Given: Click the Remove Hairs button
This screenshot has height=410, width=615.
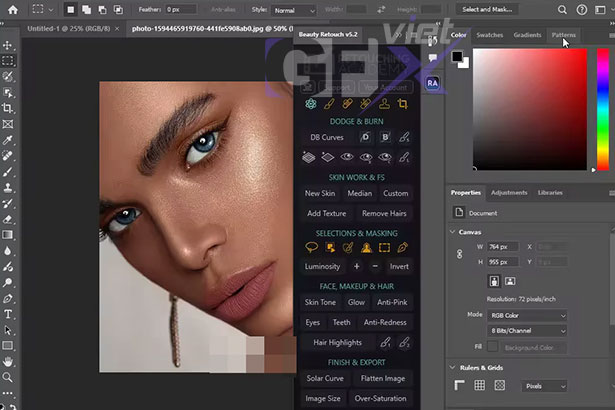Looking at the screenshot, I should point(384,213).
